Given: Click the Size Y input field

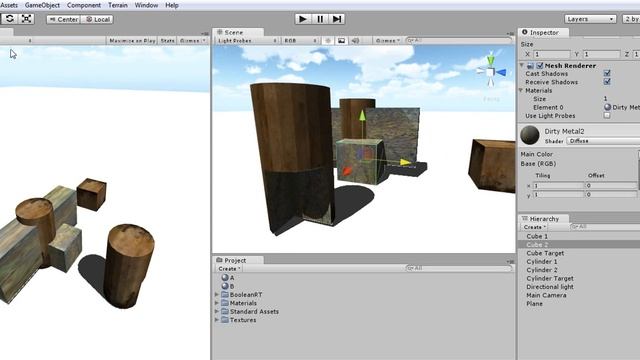Looking at the screenshot, I should [x=602, y=54].
